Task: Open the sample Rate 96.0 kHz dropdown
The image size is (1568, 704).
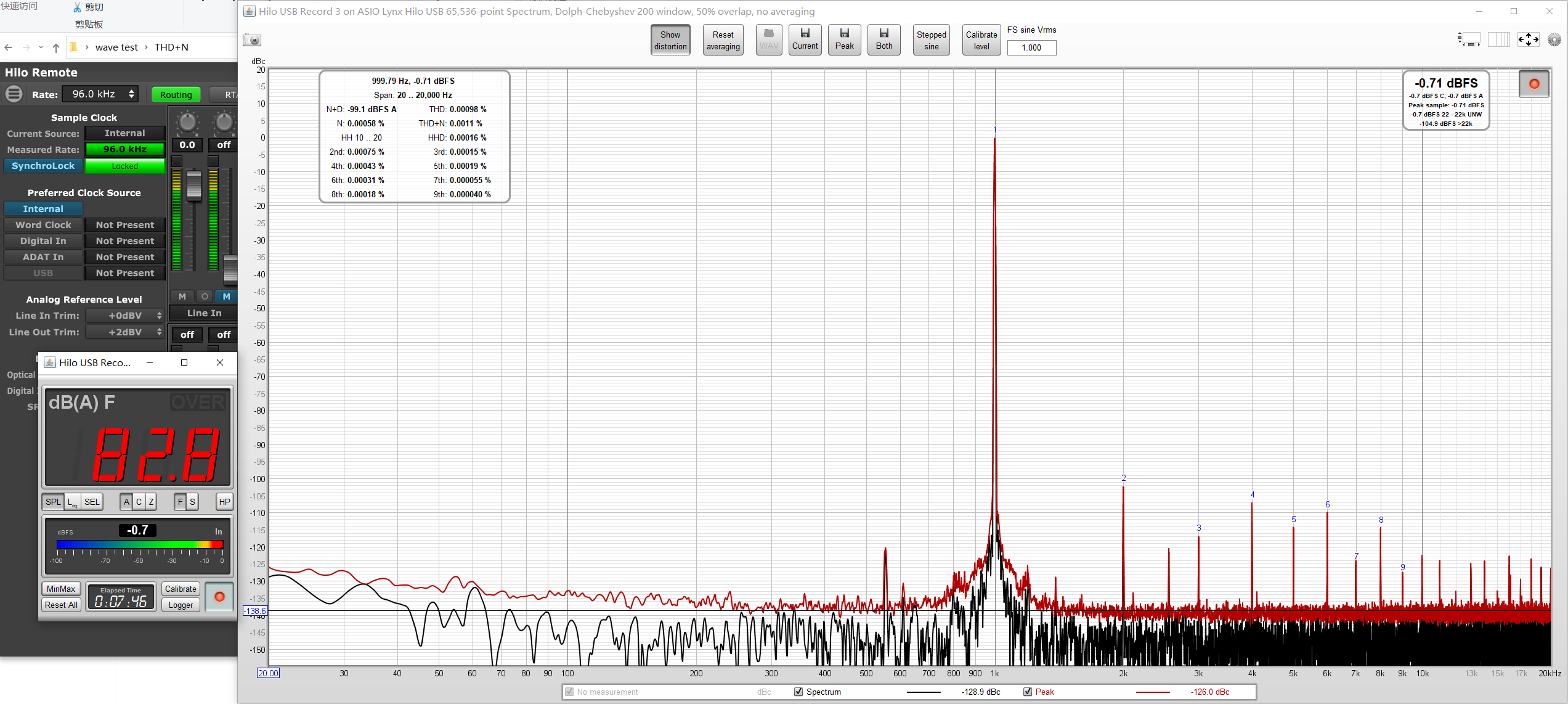Action: click(102, 94)
